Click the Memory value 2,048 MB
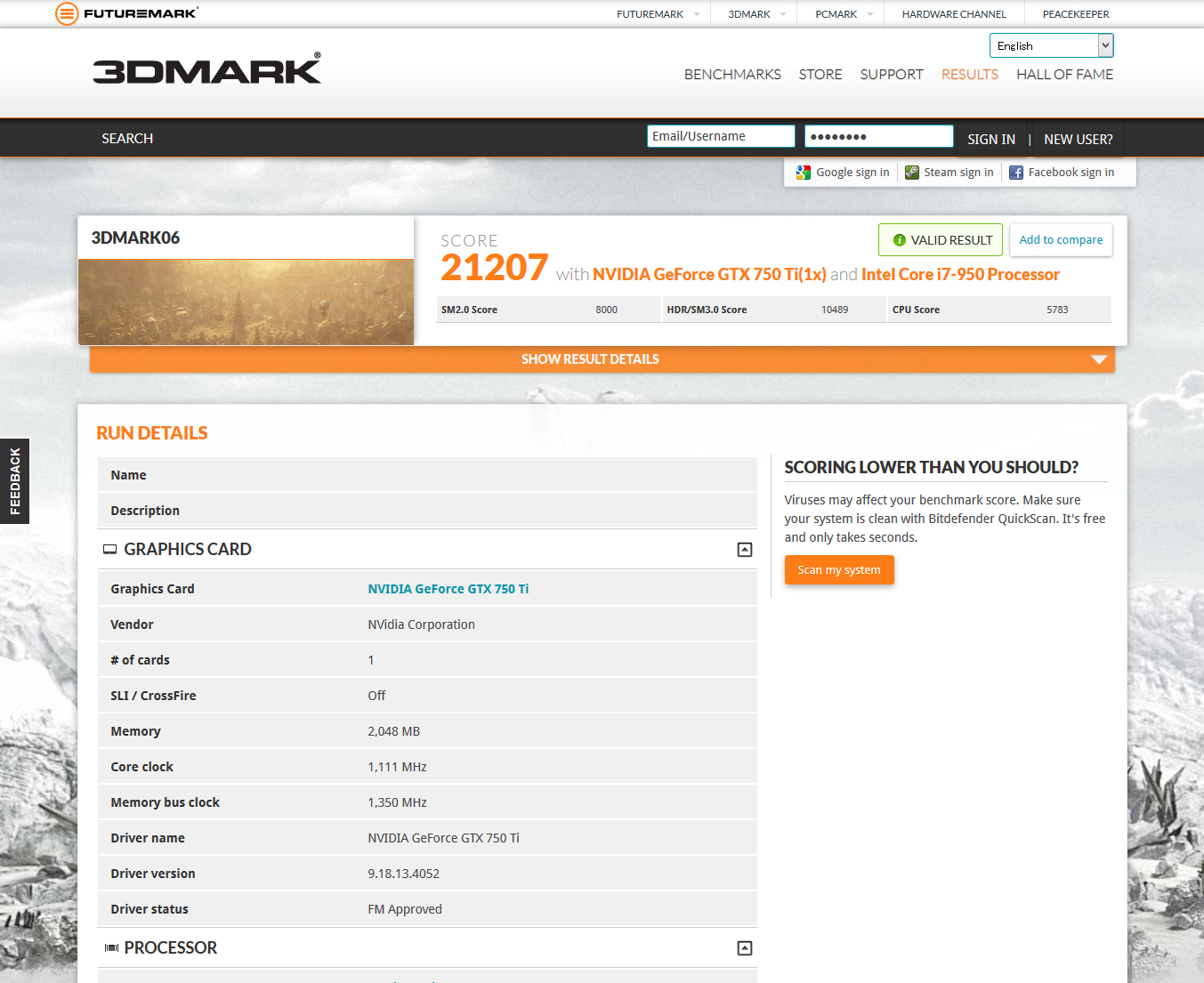1204x983 pixels. (394, 731)
